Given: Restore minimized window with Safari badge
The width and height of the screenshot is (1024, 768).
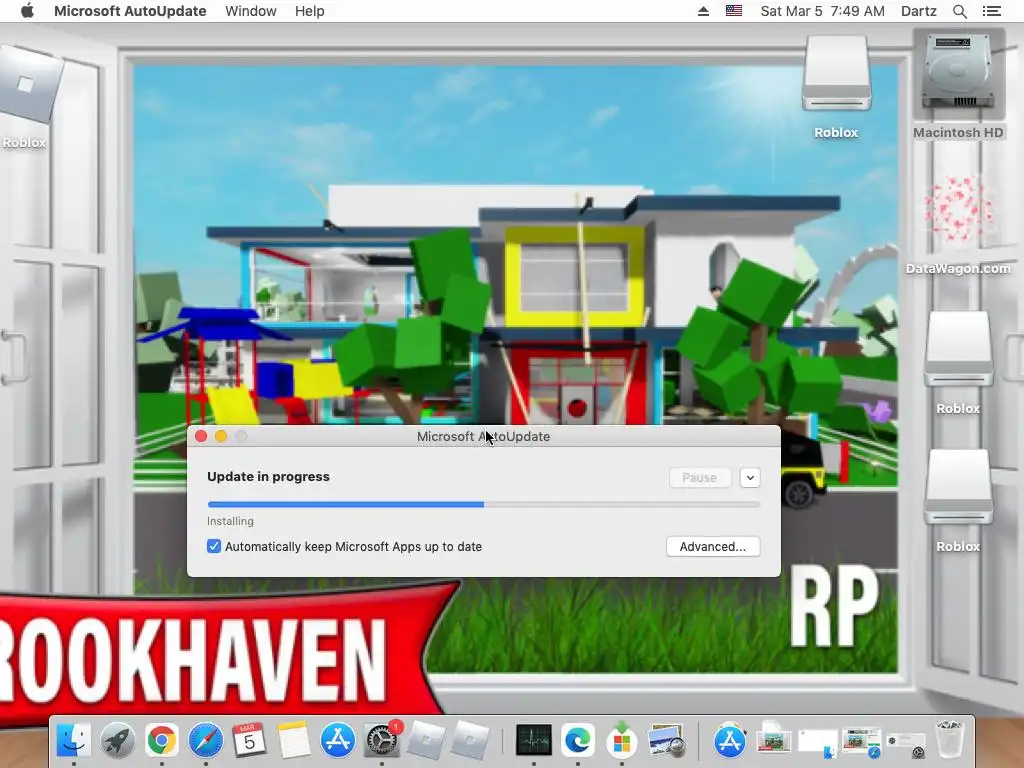Looking at the screenshot, I should click(861, 743).
